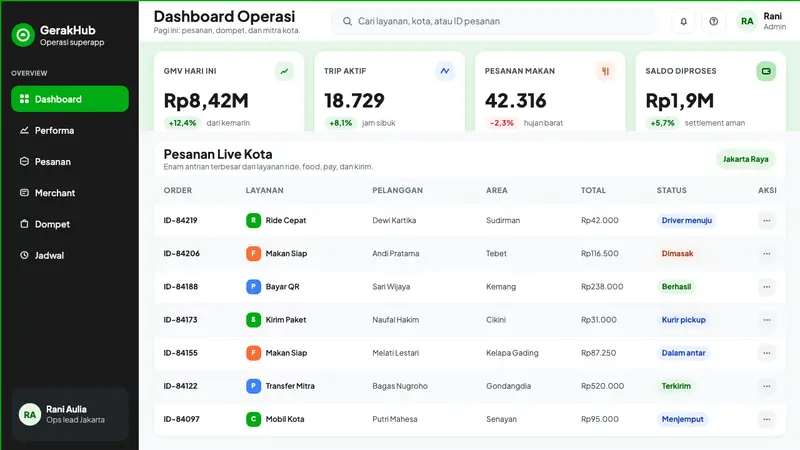Go to Dashboard in sidebar
Image resolution: width=800 pixels, height=450 pixels.
pos(70,99)
